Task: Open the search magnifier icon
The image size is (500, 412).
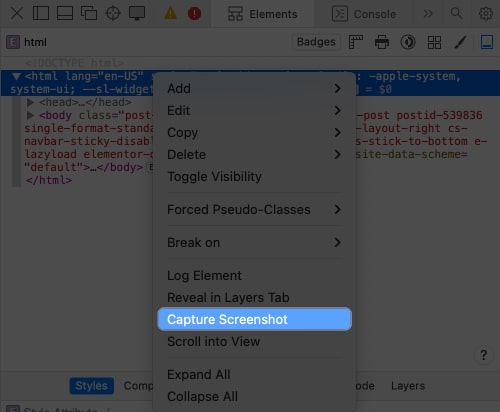Action: 456,14
